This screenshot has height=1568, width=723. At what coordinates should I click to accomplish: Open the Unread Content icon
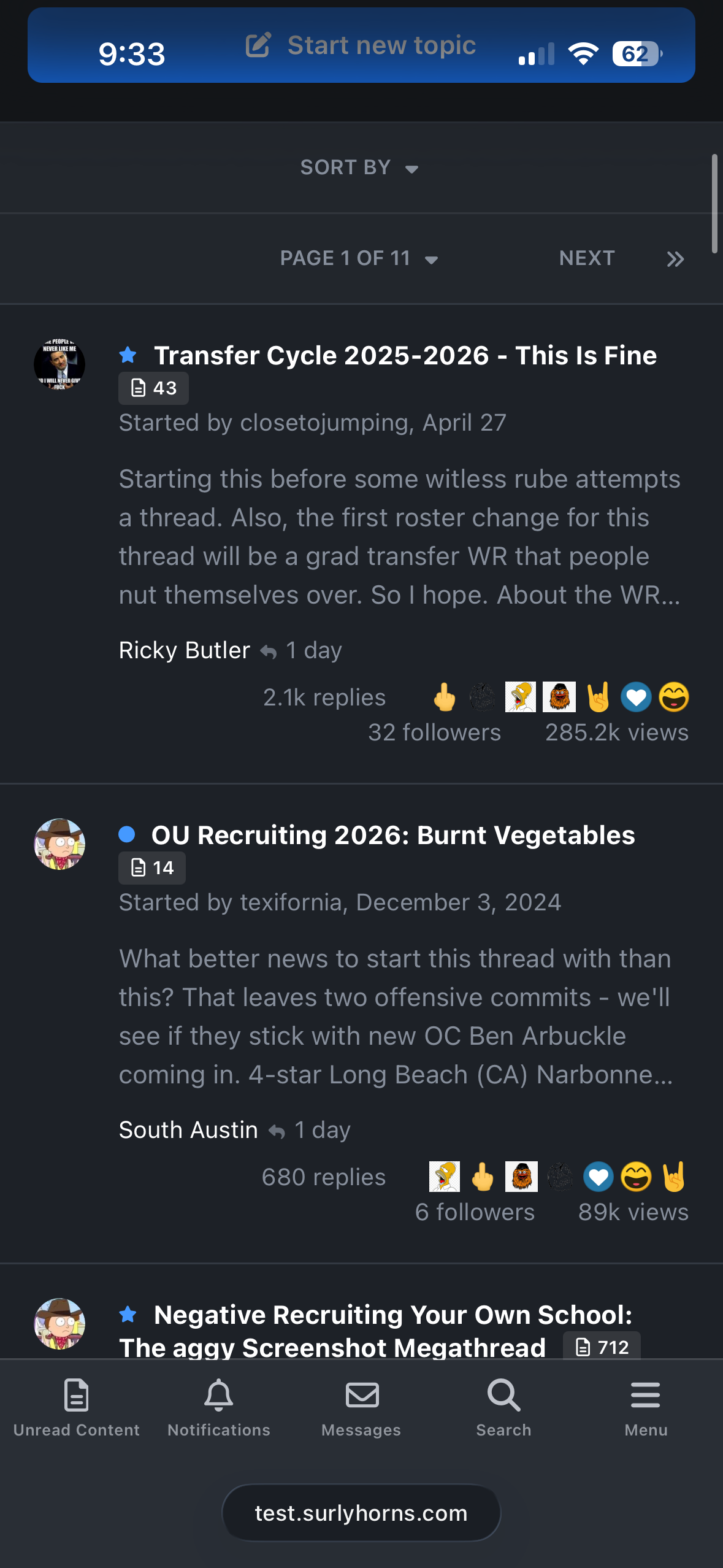[x=77, y=1395]
